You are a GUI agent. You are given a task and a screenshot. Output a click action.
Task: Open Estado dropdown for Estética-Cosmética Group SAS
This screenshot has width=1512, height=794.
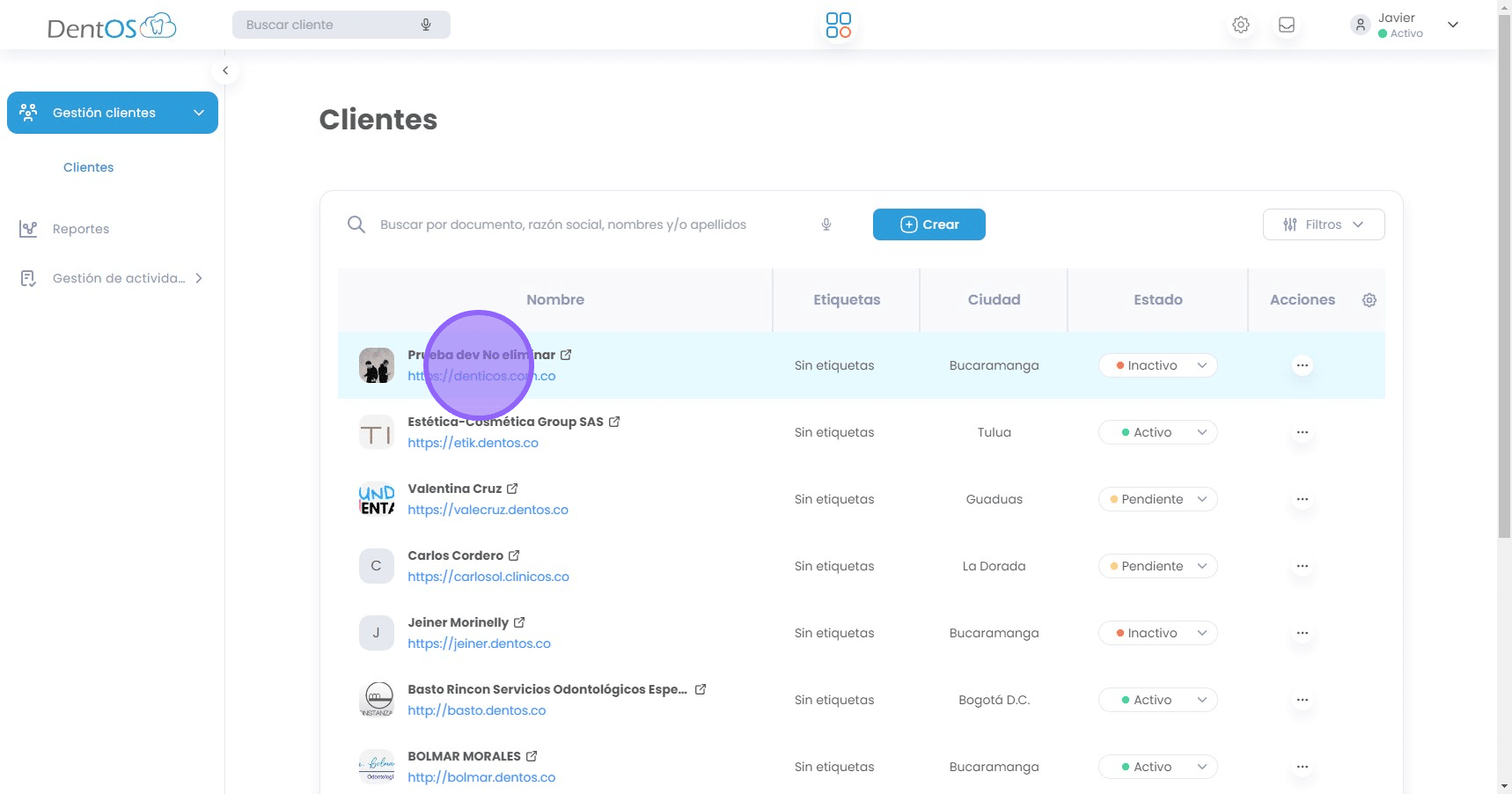click(x=1157, y=432)
